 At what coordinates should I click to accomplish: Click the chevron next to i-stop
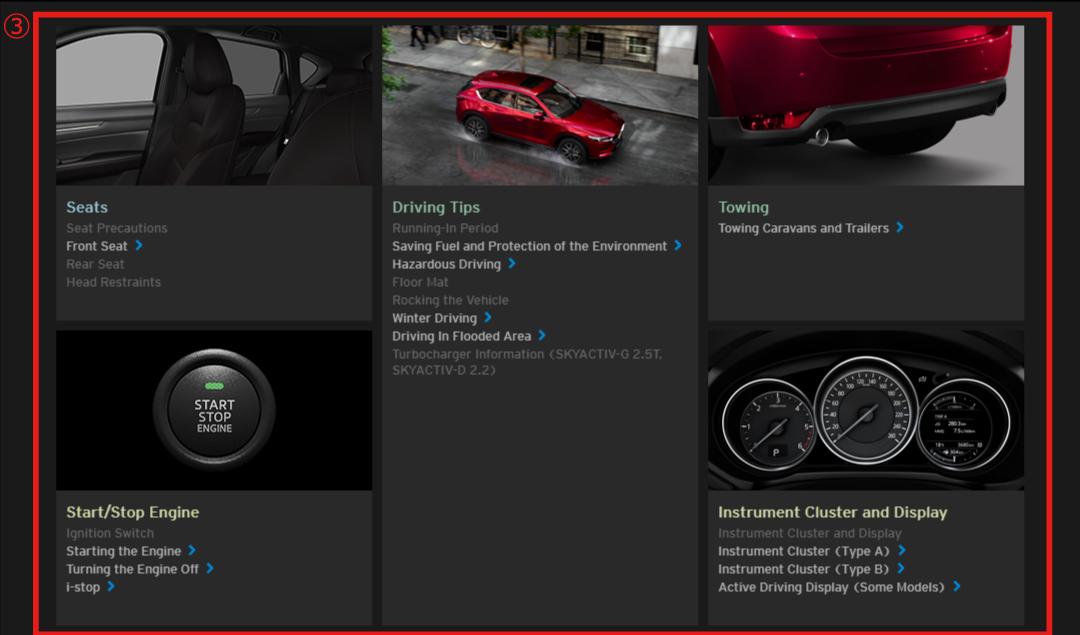tap(111, 587)
